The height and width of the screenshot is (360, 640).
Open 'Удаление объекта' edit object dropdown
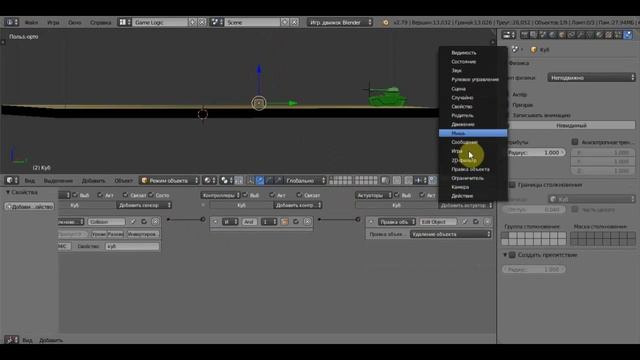point(451,234)
